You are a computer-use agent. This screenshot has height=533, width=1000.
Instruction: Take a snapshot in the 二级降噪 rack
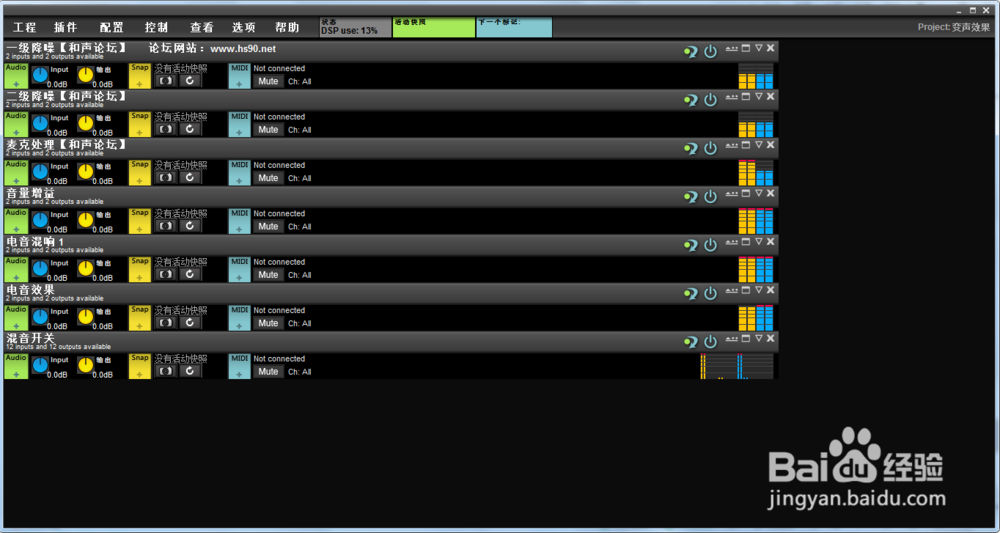point(165,129)
